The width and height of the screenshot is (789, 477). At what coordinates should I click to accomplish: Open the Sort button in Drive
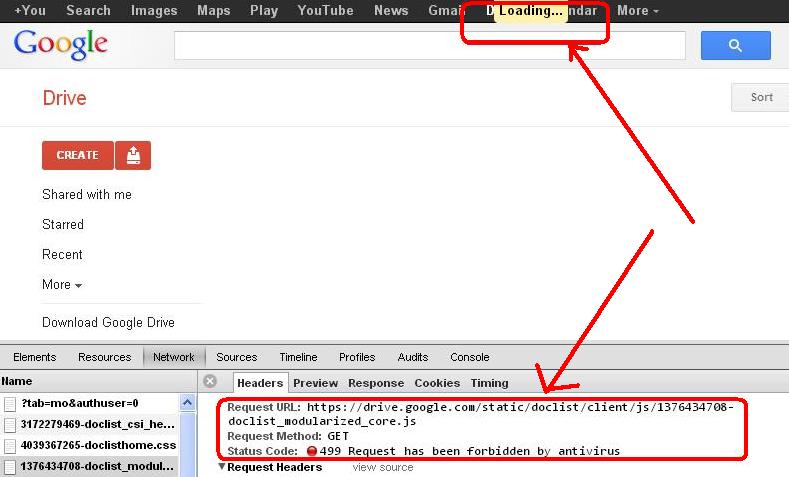coord(761,97)
